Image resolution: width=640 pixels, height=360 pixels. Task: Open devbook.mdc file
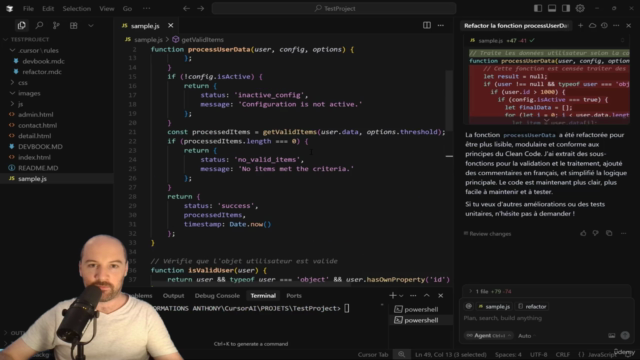[x=43, y=61]
